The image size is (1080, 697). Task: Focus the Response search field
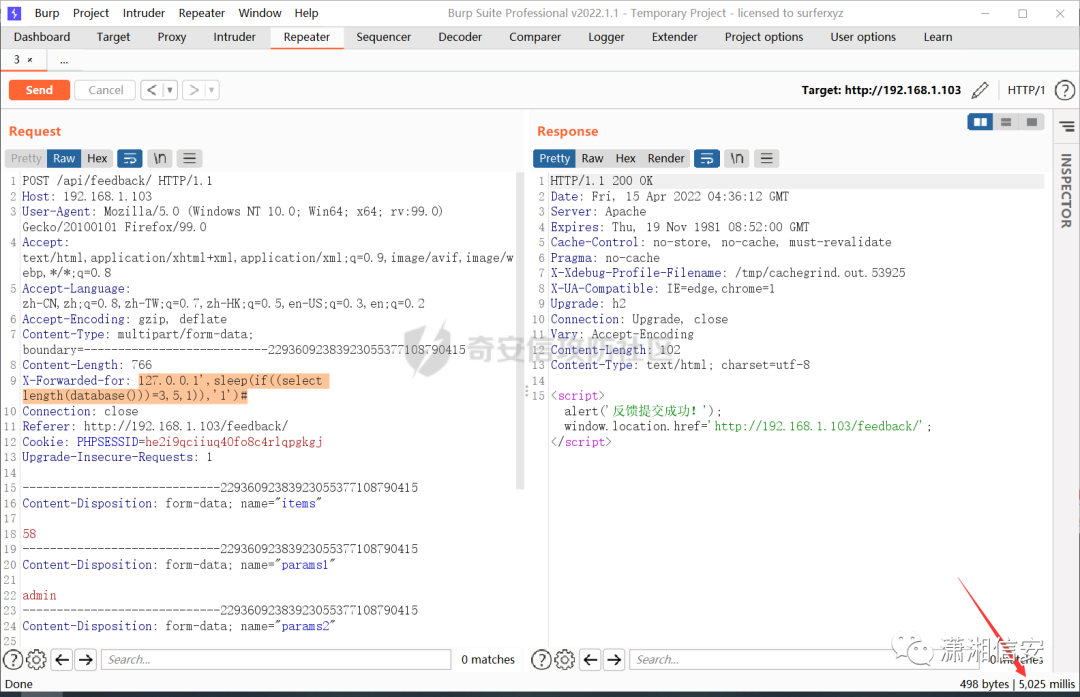(804, 659)
